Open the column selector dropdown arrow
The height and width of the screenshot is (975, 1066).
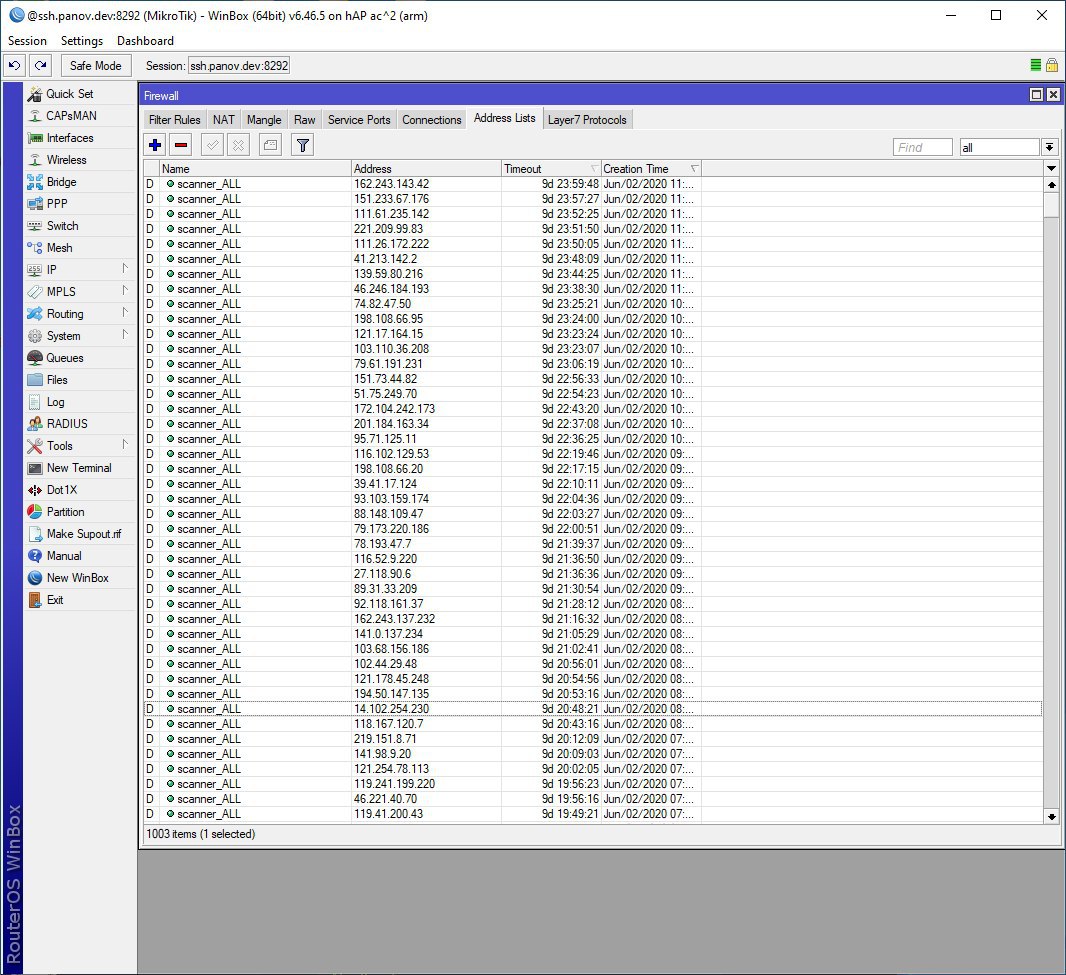pyautogui.click(x=1051, y=168)
